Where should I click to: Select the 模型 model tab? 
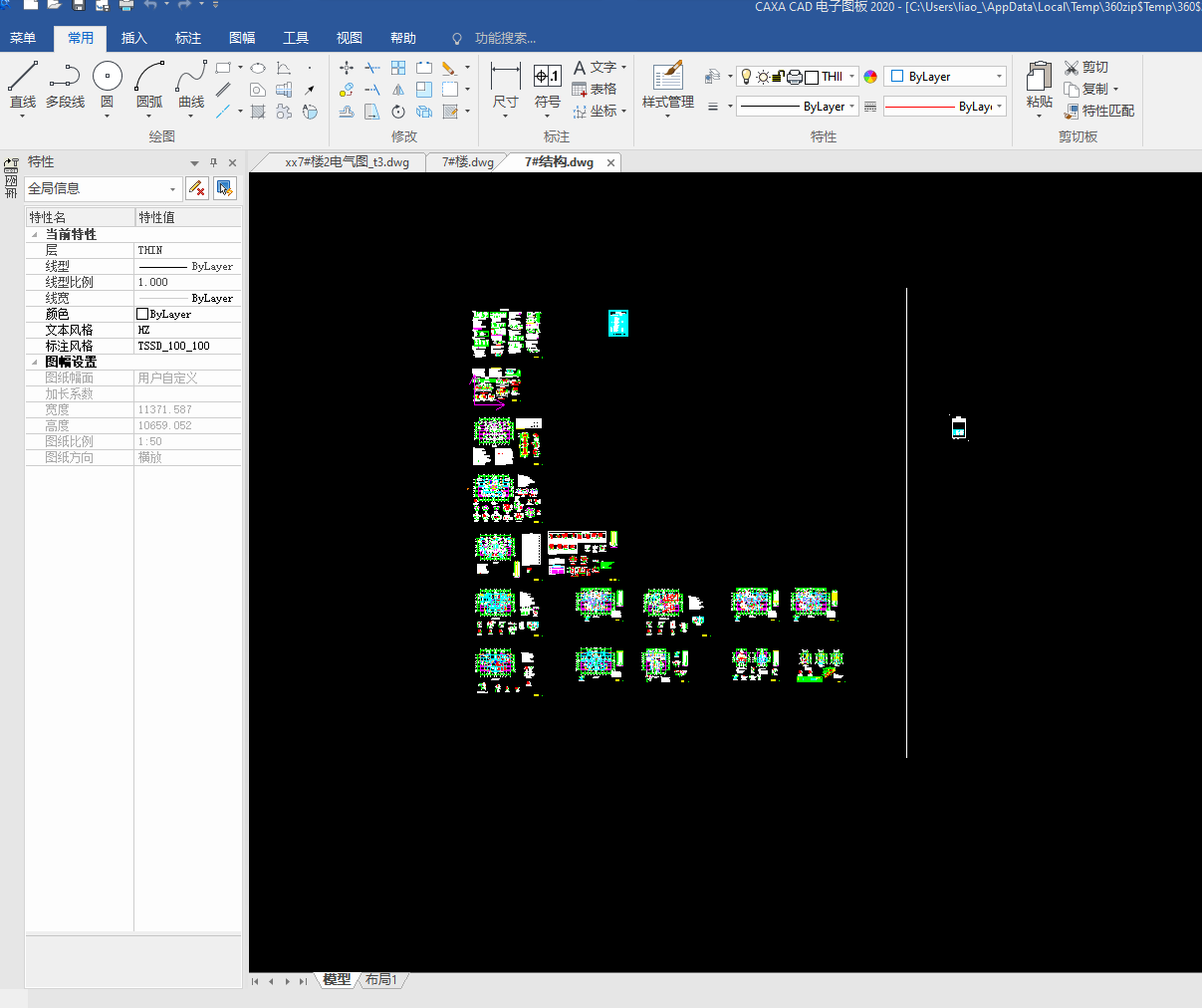[x=337, y=980]
